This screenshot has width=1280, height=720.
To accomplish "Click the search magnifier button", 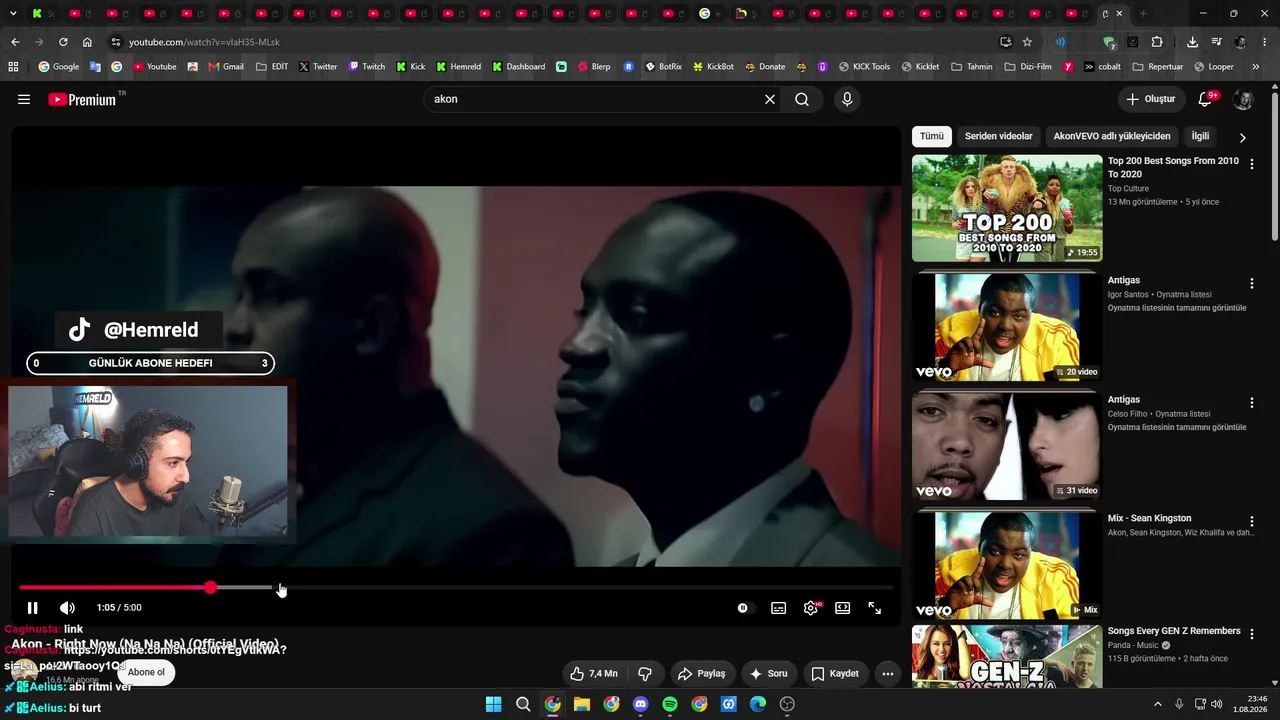I will pos(802,99).
